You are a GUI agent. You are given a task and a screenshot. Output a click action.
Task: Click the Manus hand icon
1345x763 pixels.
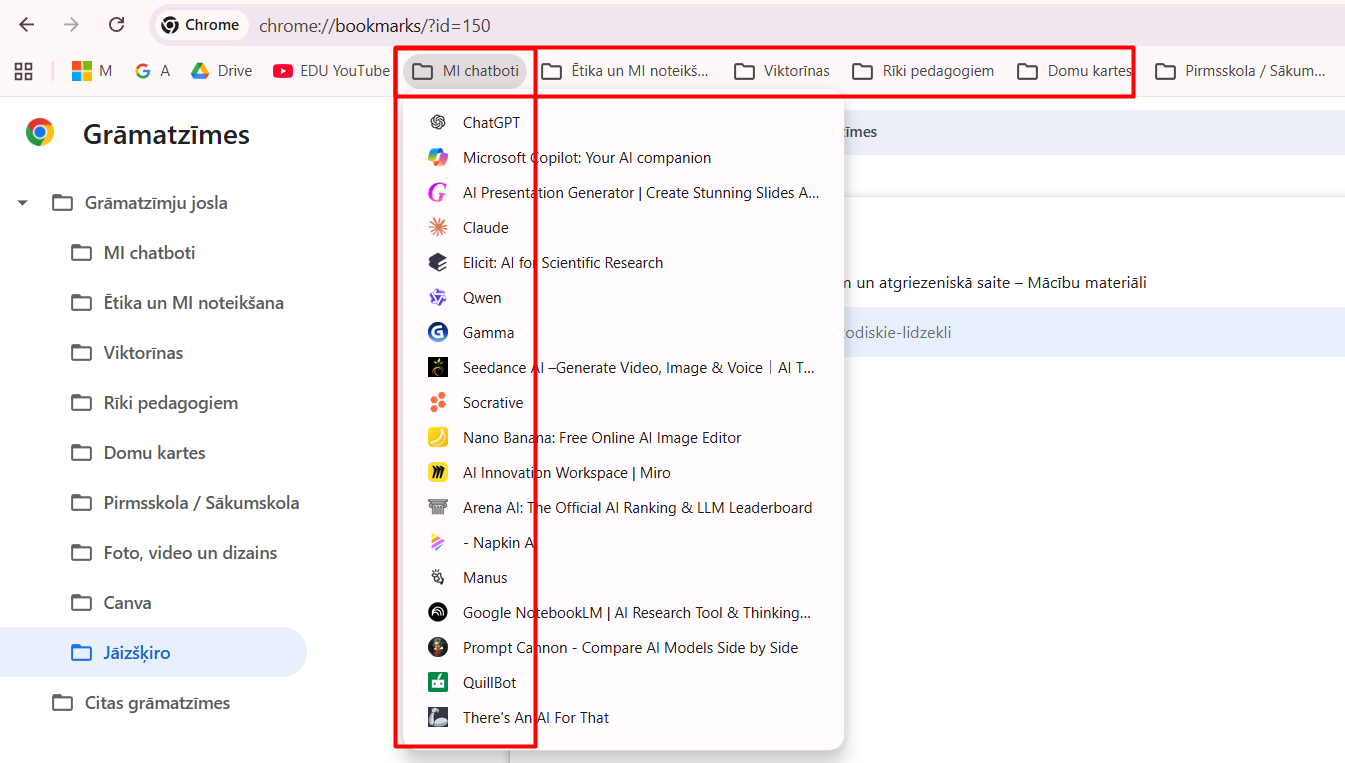point(437,578)
